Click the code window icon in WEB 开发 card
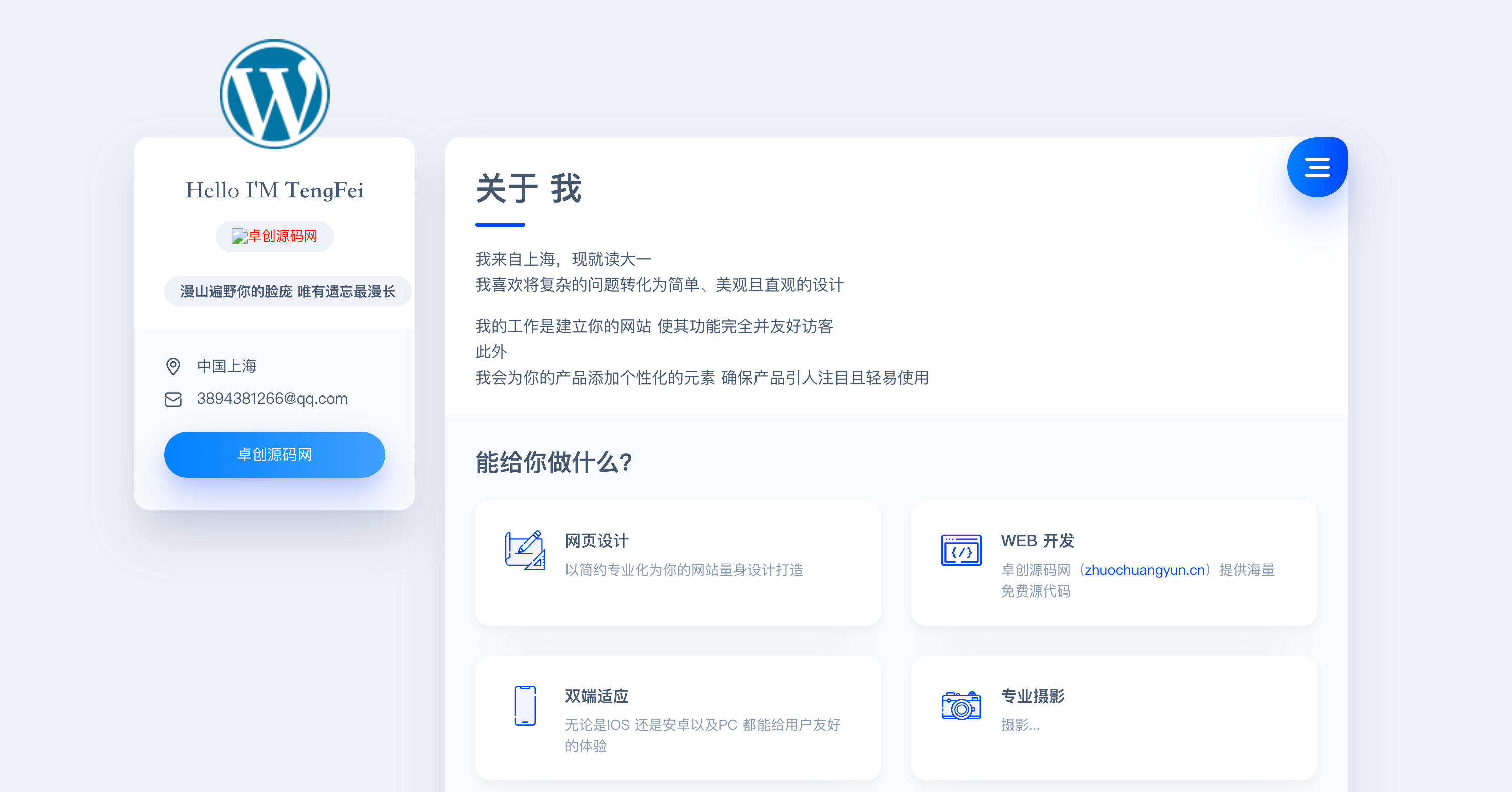 (961, 552)
